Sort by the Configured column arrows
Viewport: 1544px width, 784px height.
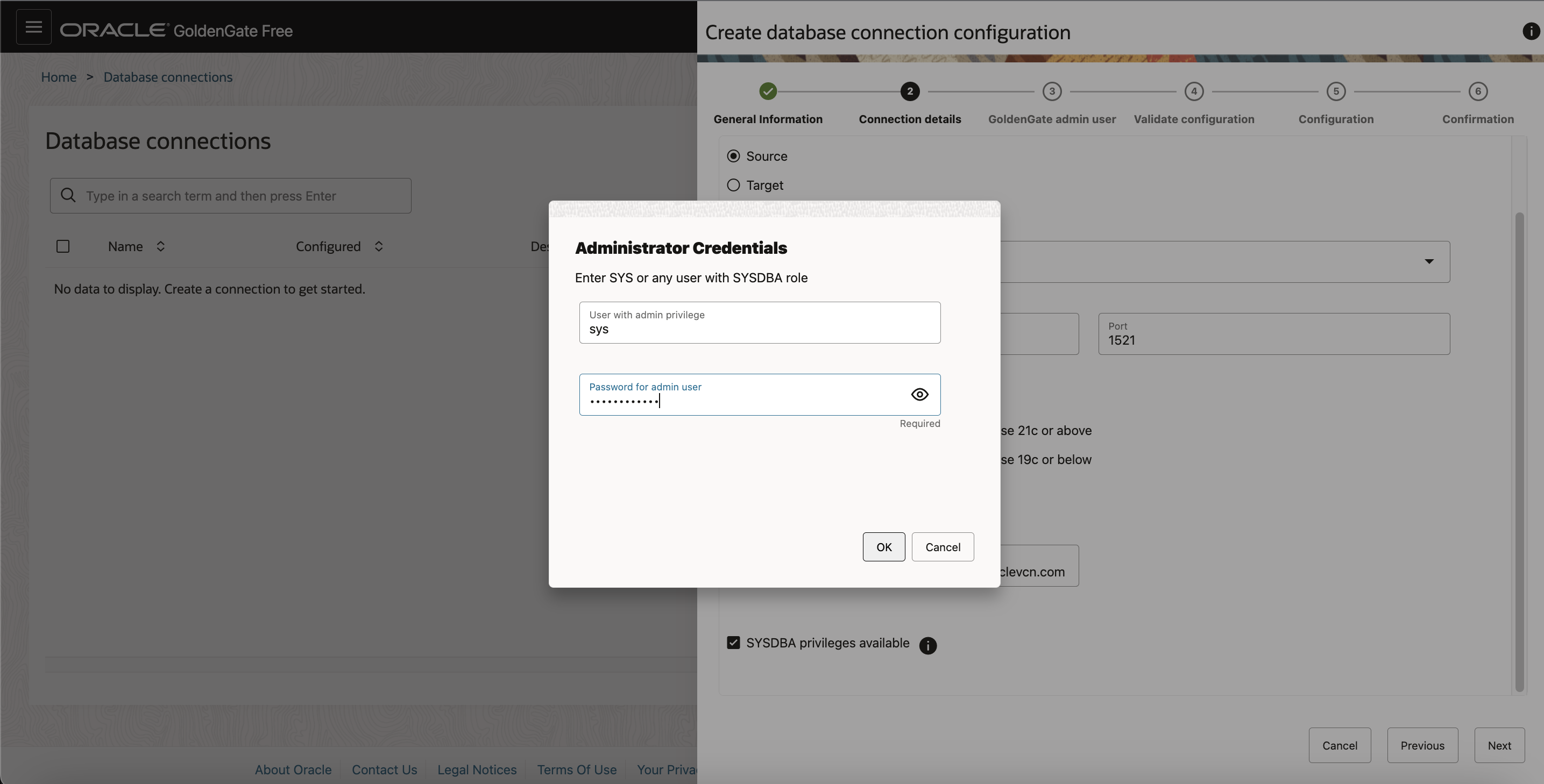pos(379,247)
